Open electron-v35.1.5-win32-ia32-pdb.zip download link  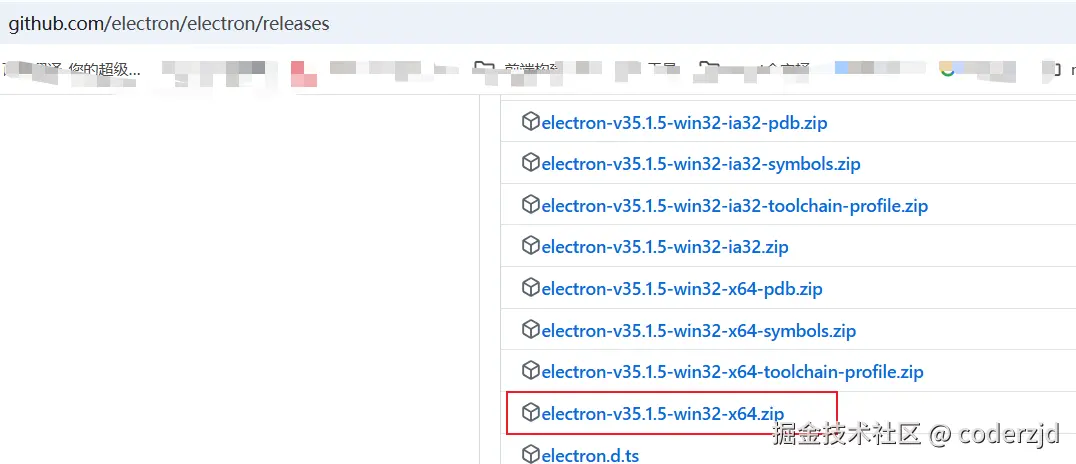coord(684,123)
